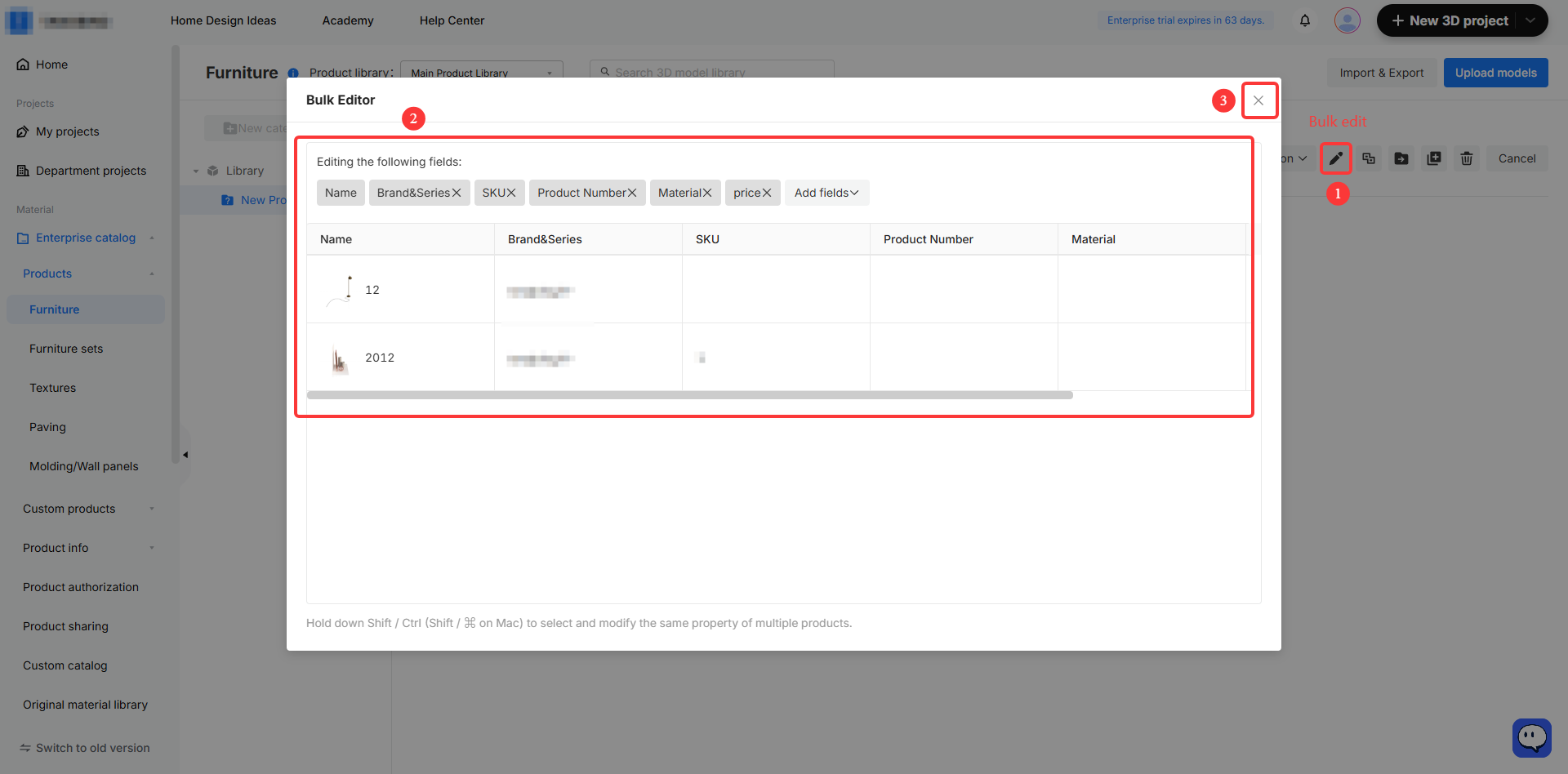Click the duplicate add icon in toolbar

[x=1434, y=158]
